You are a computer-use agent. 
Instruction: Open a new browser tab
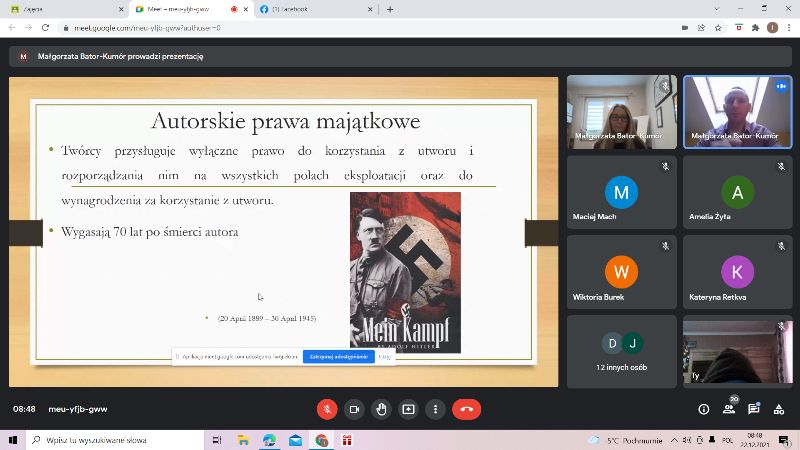390,9
